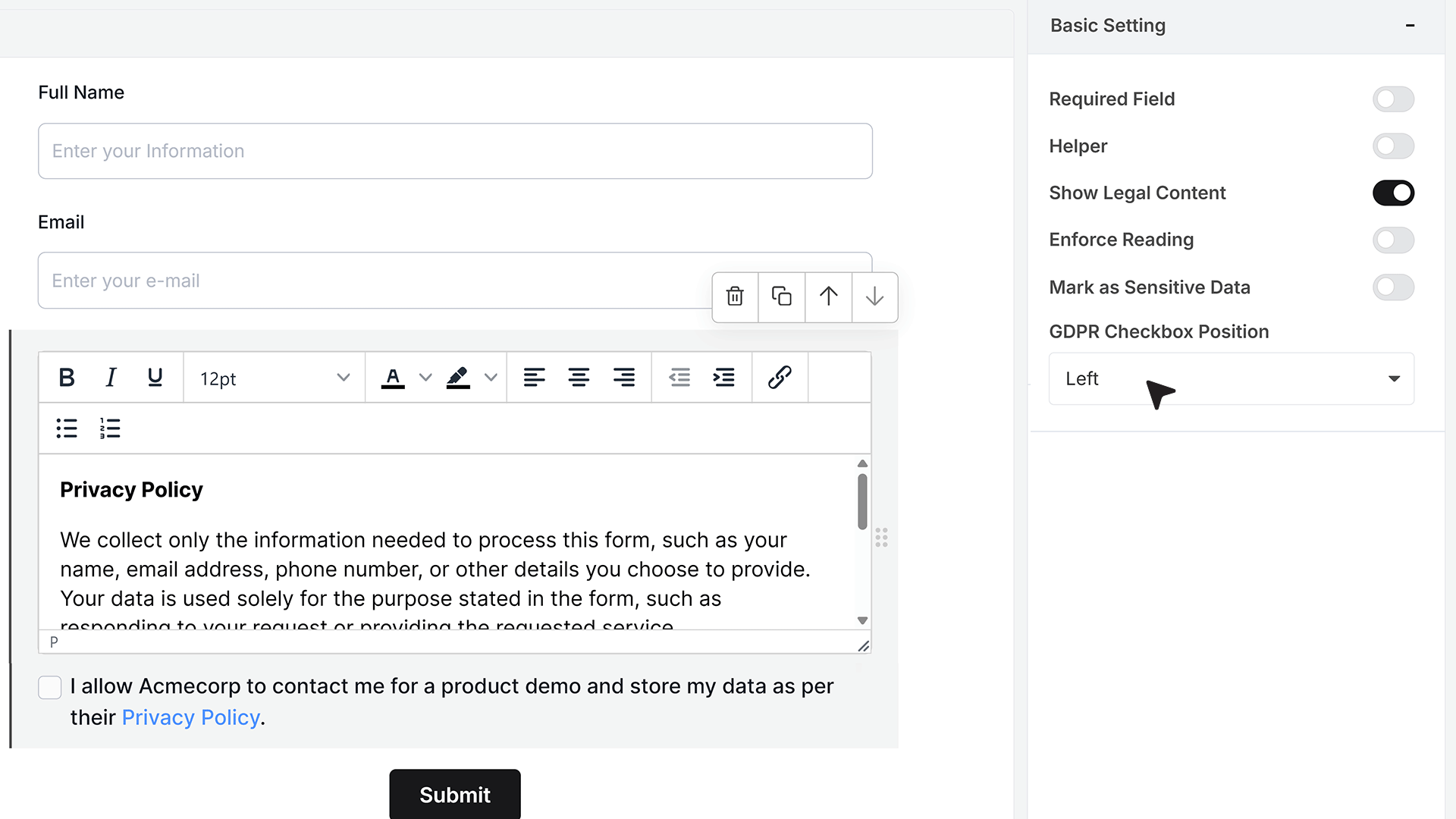Collapse the Basic Setting section

1410,26
